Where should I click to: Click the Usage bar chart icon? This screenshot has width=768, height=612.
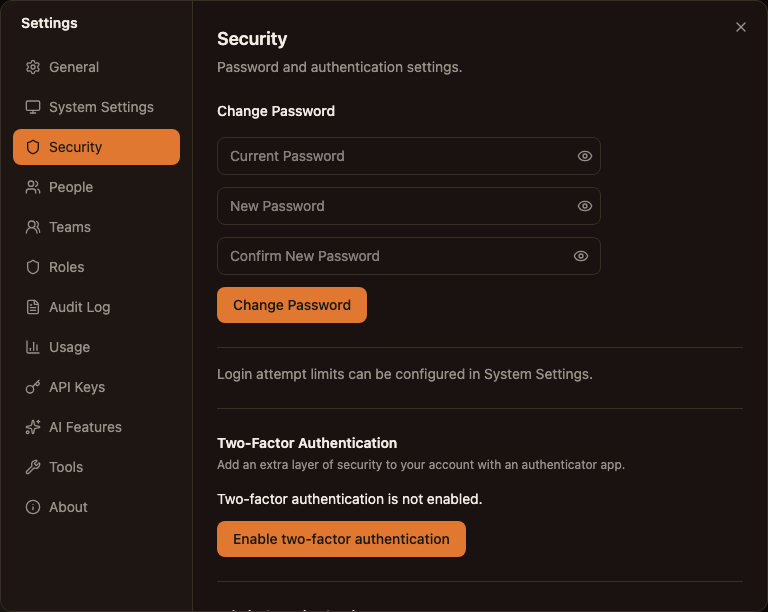coord(33,347)
